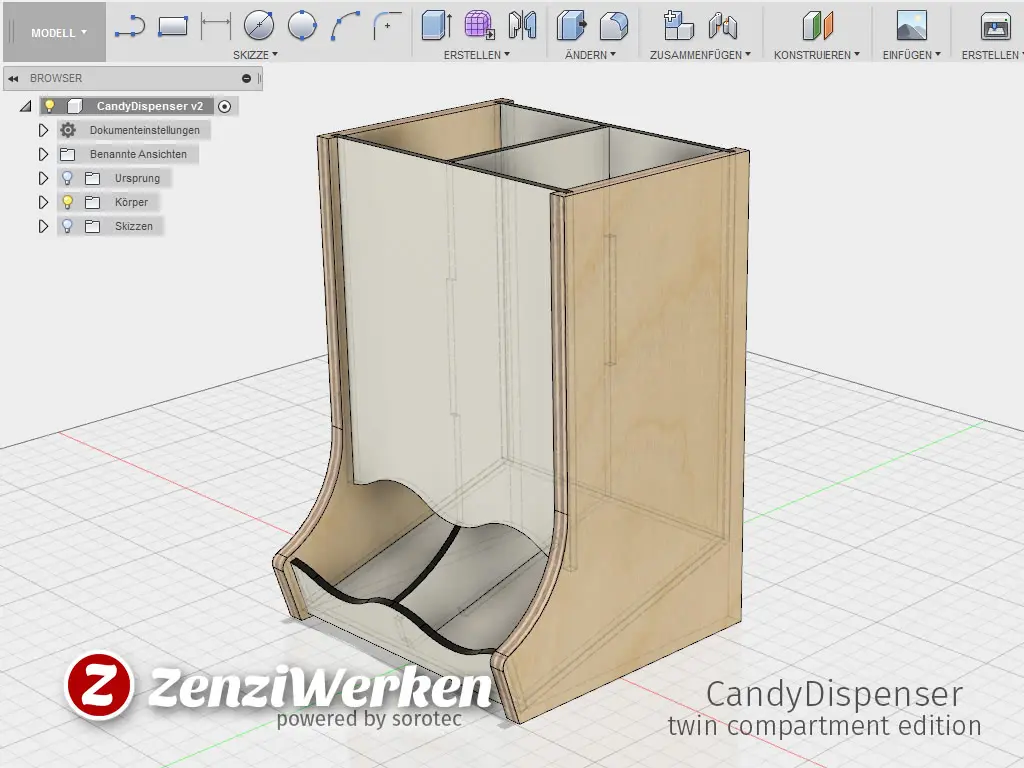Expand the Ursprung folder
Image resolution: width=1024 pixels, height=768 pixels.
[43, 178]
